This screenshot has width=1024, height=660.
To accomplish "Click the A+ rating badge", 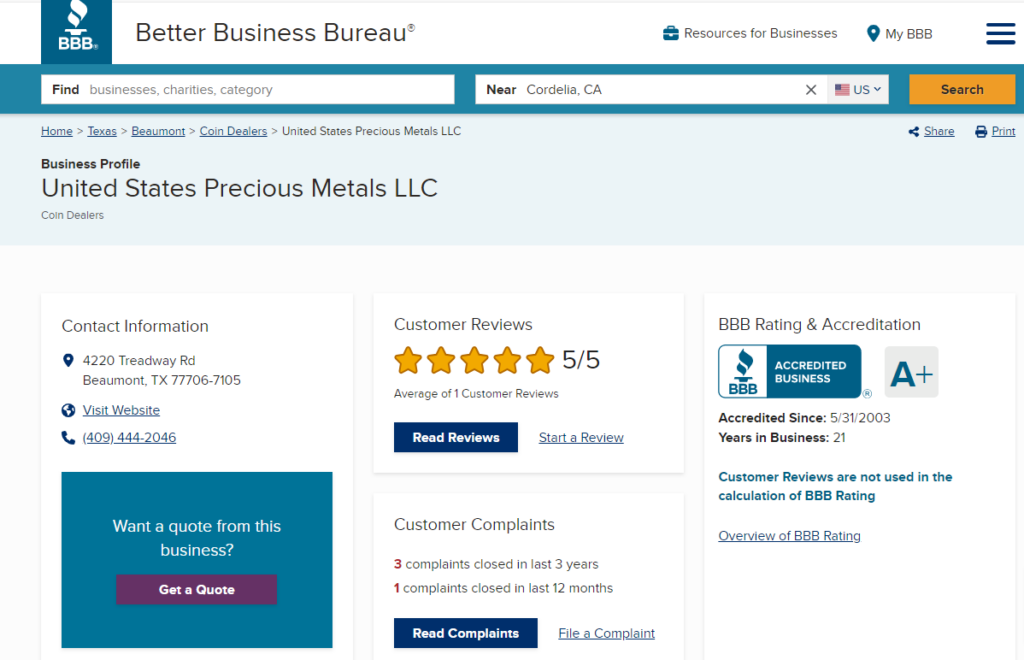I will pyautogui.click(x=911, y=372).
